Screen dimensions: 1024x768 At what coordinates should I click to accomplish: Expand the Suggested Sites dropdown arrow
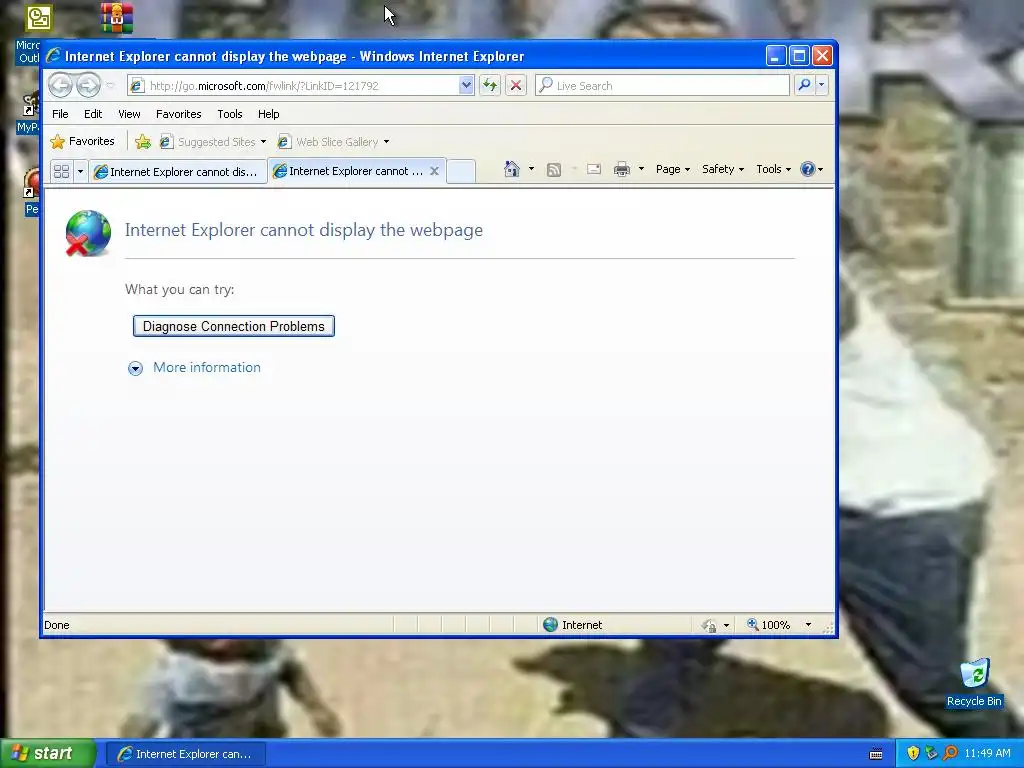pos(263,142)
